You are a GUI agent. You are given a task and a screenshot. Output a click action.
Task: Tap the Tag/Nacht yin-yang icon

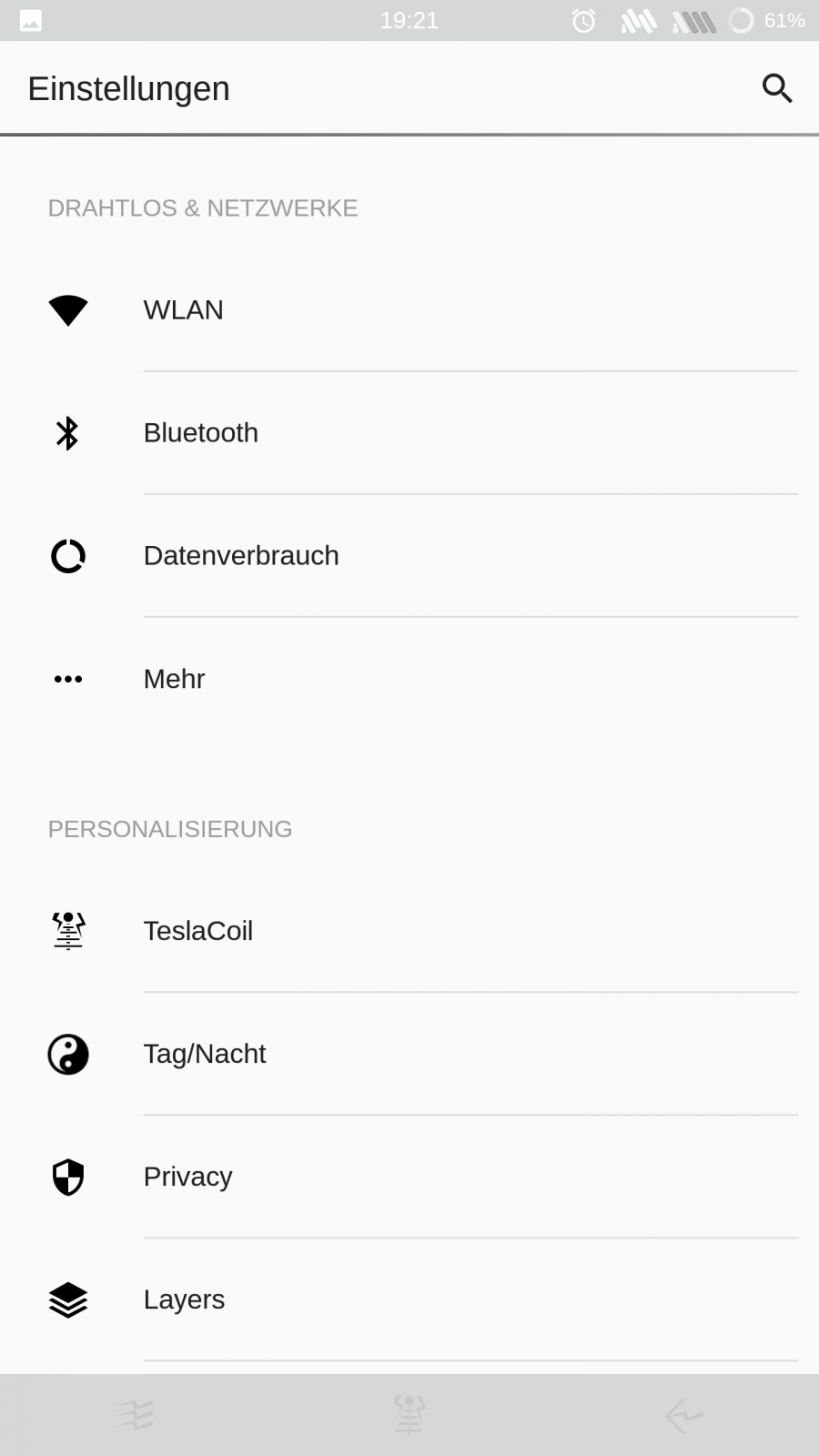(x=68, y=1055)
